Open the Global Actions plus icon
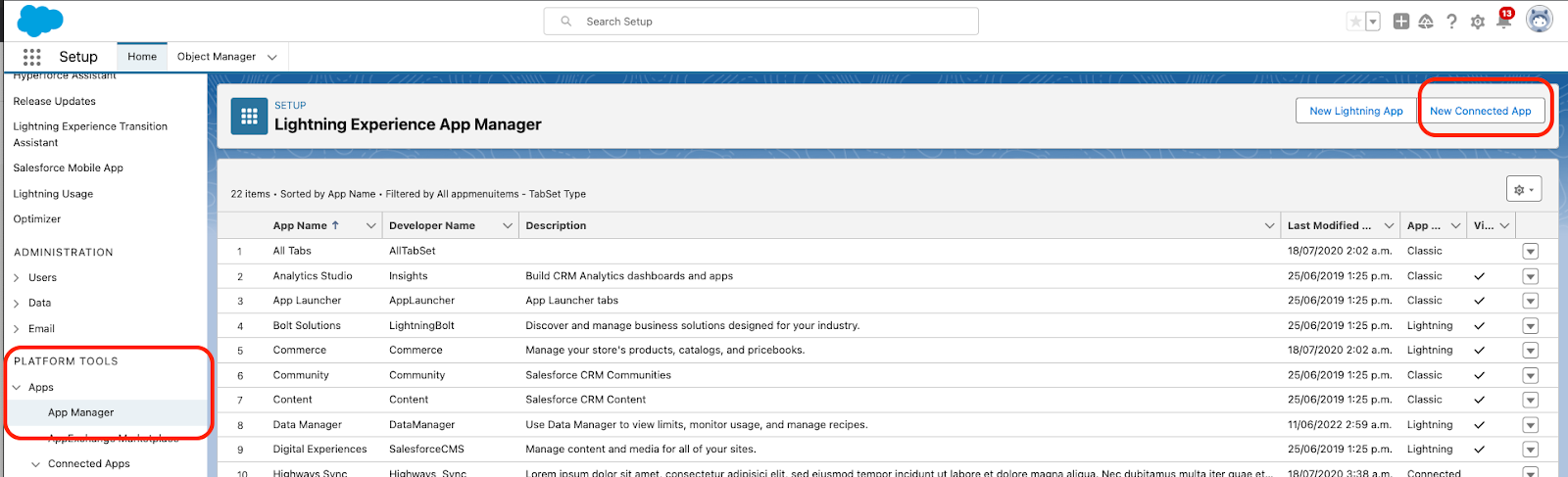The width and height of the screenshot is (1568, 477). pyautogui.click(x=1401, y=22)
